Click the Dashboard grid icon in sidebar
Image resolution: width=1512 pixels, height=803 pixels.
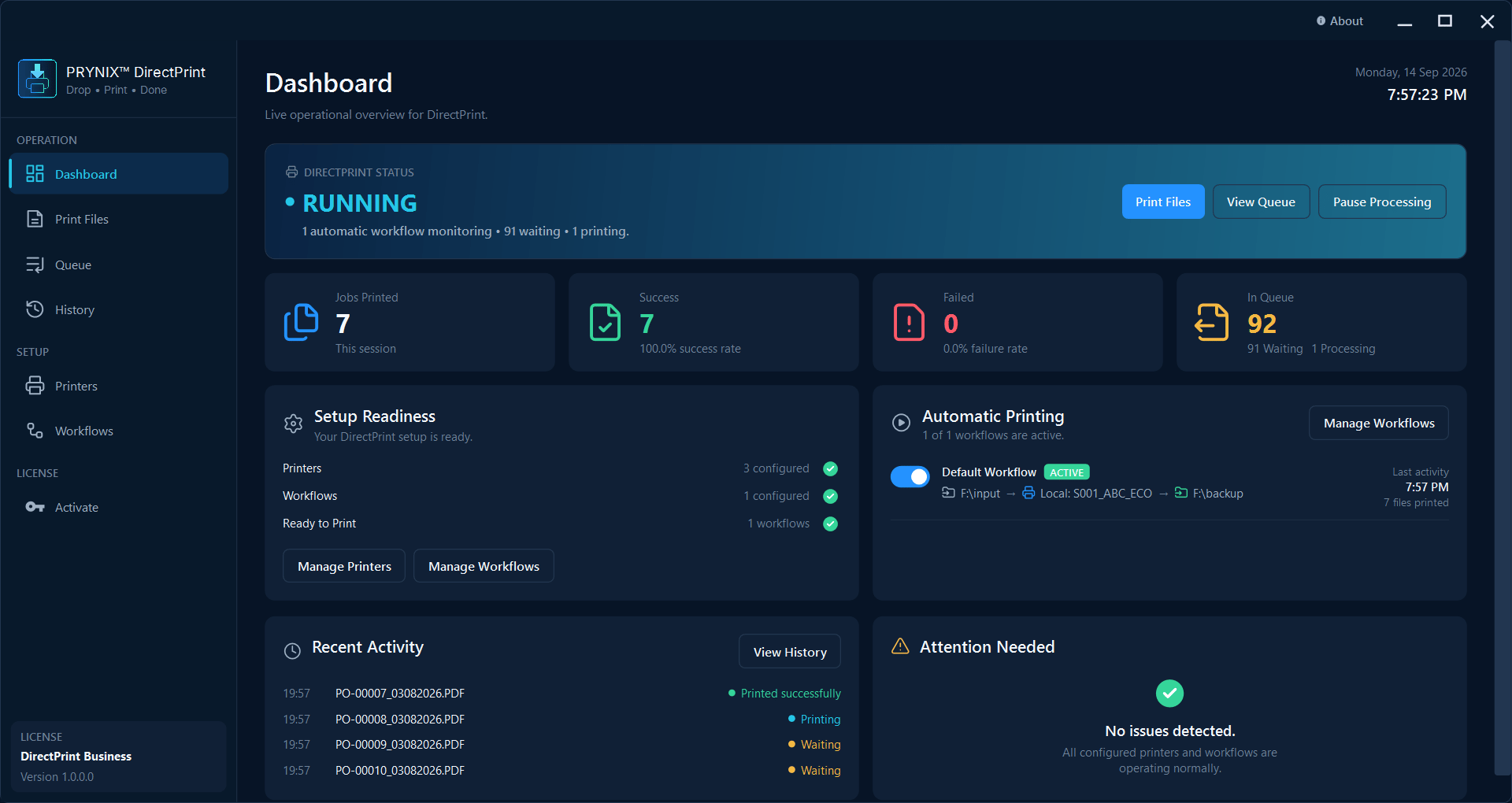35,174
